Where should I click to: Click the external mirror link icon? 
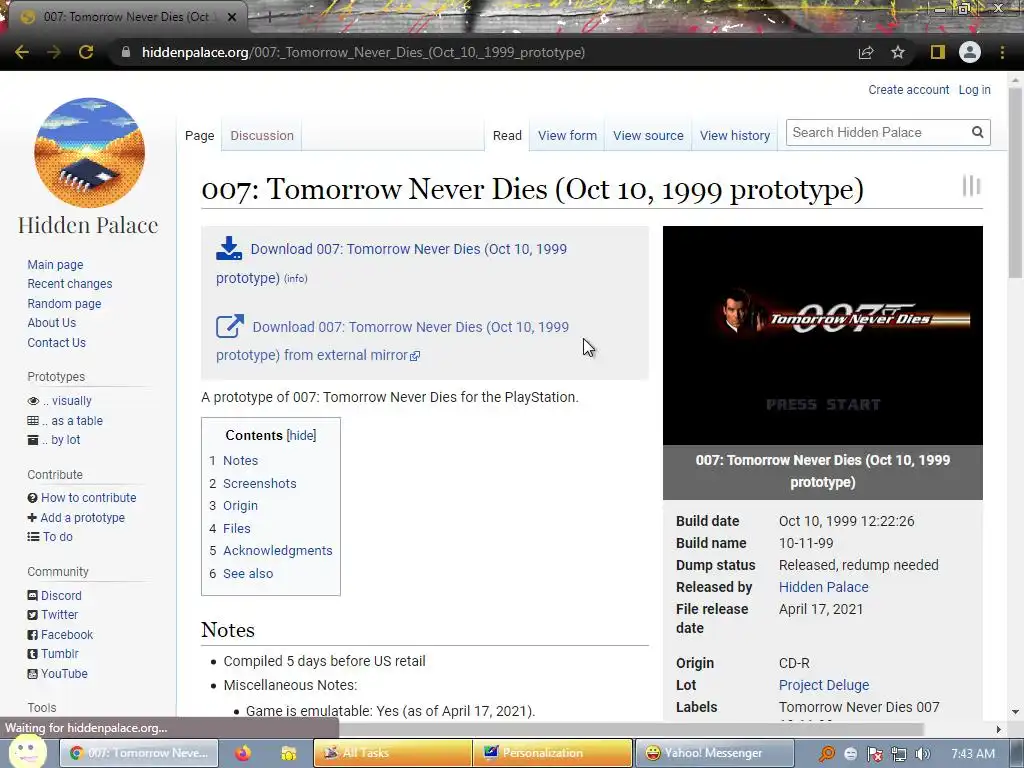point(230,326)
